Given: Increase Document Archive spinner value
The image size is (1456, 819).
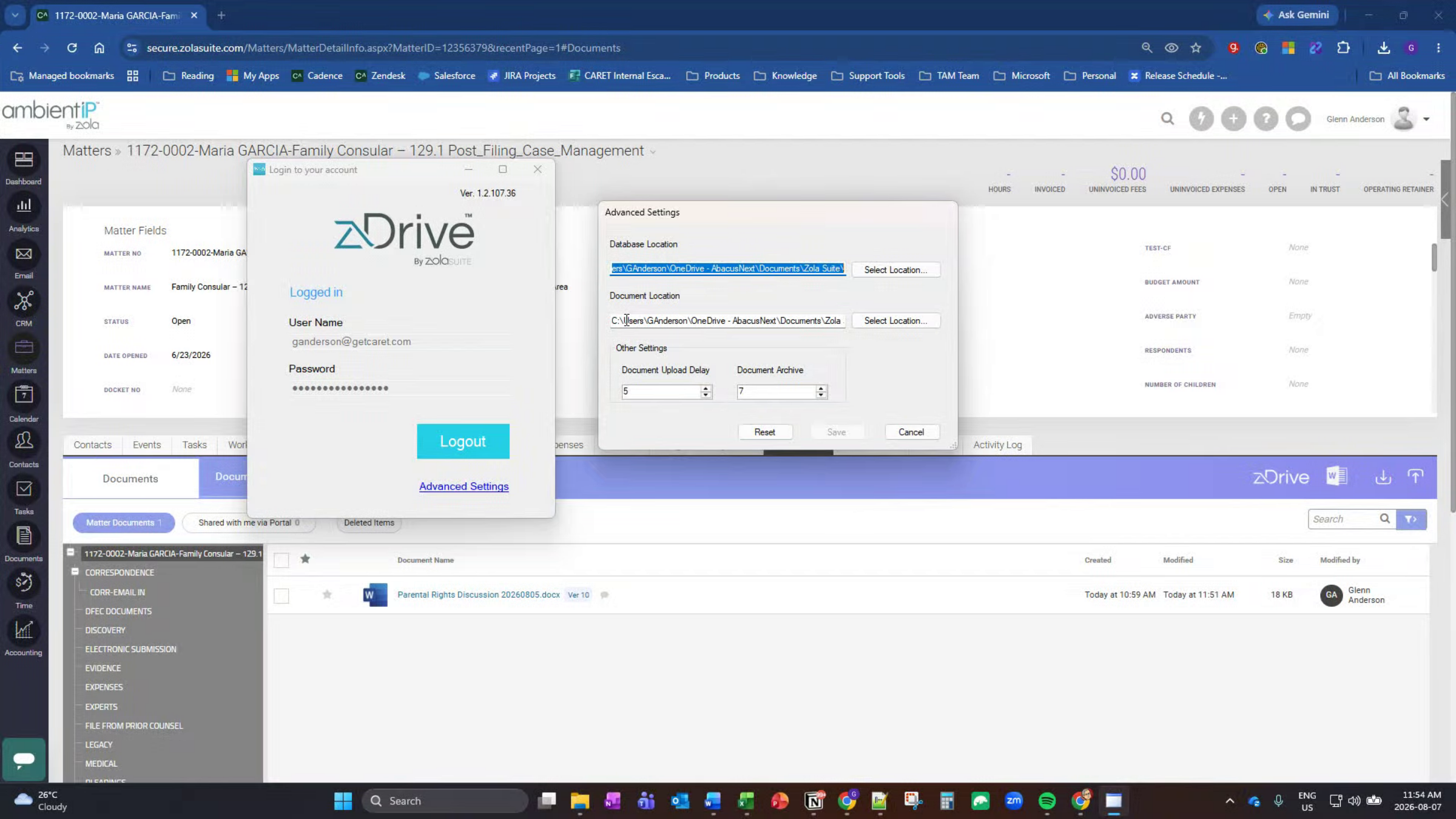Looking at the screenshot, I should tap(821, 388).
